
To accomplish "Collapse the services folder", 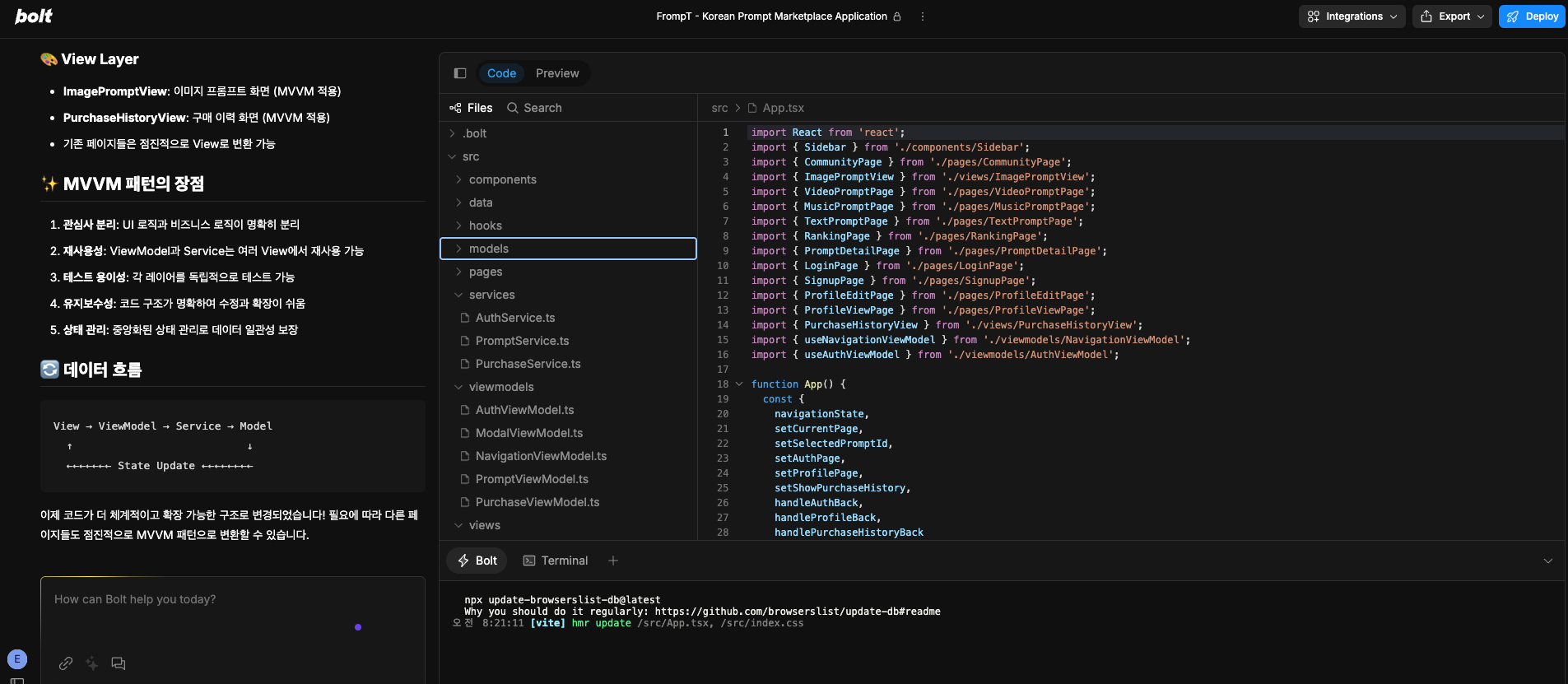I will click(x=568, y=295).
